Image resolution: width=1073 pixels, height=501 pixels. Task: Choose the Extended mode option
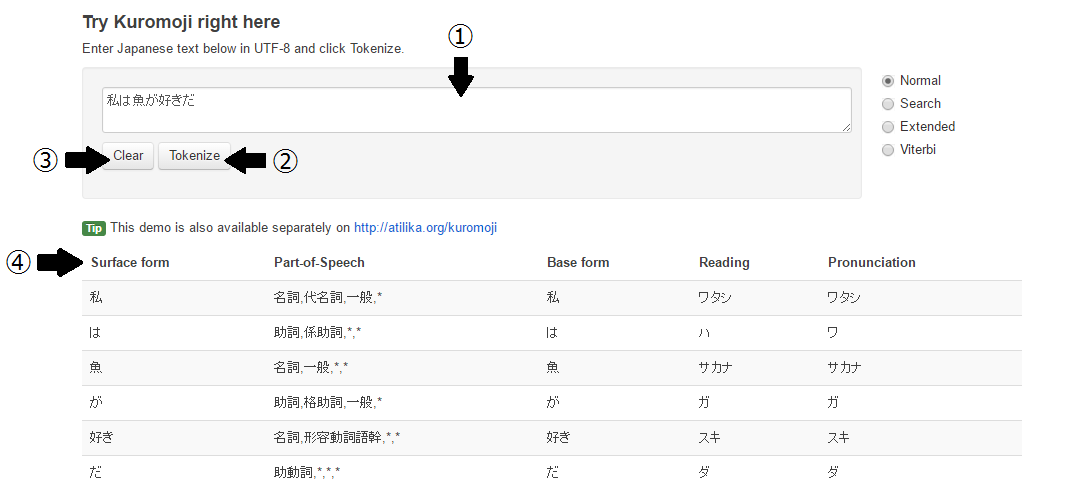[x=888, y=127]
